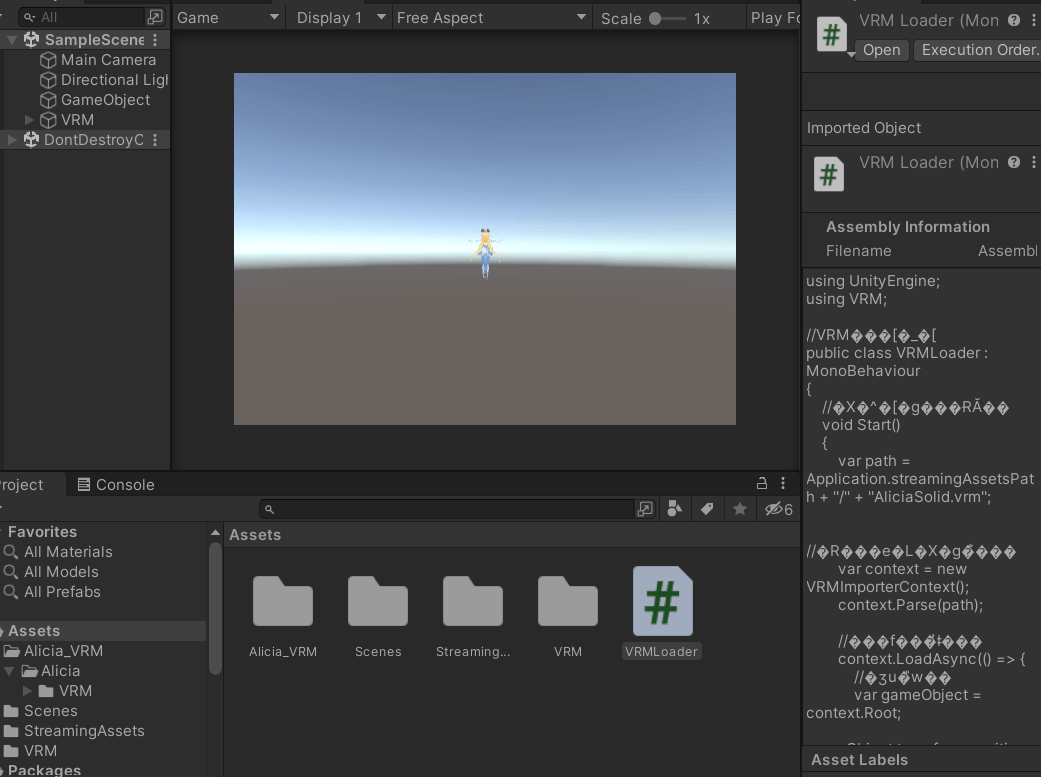Click the VRMLoader C# script icon in Assets
The width and height of the screenshot is (1041, 777).
(661, 601)
